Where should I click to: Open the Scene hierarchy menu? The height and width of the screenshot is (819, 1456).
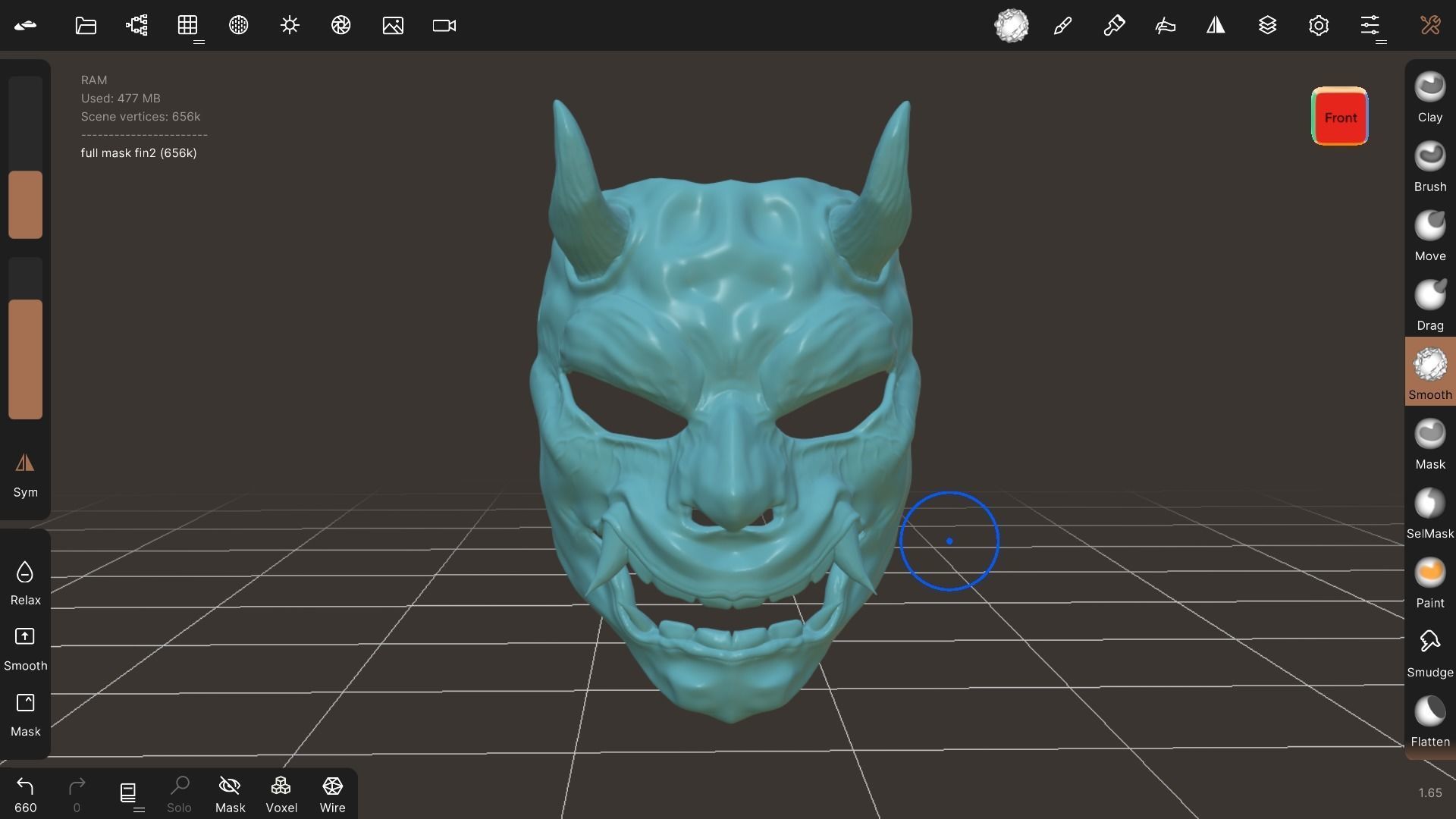pyautogui.click(x=136, y=26)
